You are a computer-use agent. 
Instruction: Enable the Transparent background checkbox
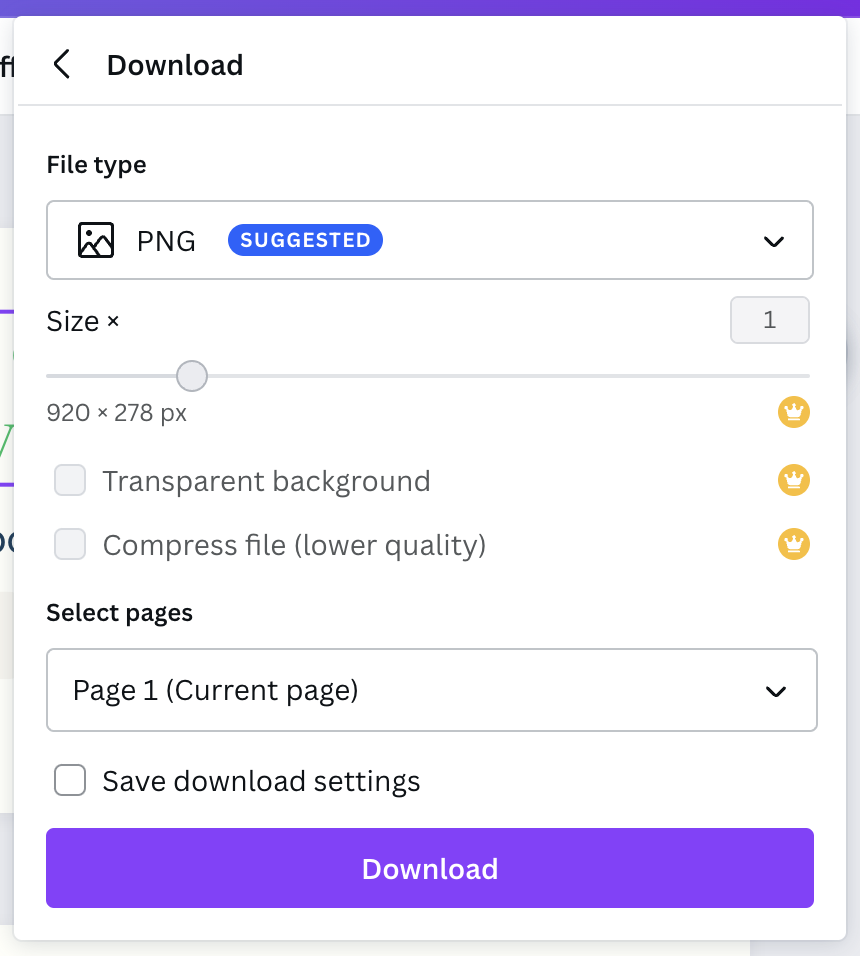(70, 481)
